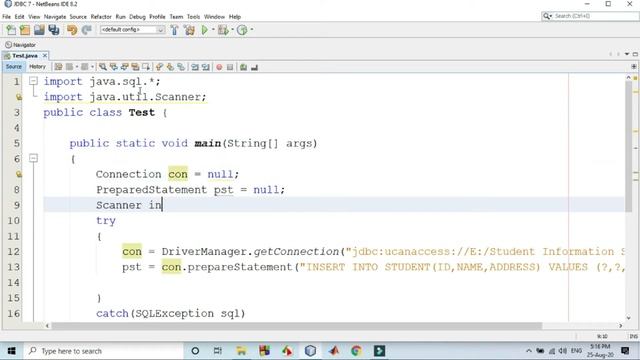Click the editor horizontal scrollbar

(x=297, y=326)
